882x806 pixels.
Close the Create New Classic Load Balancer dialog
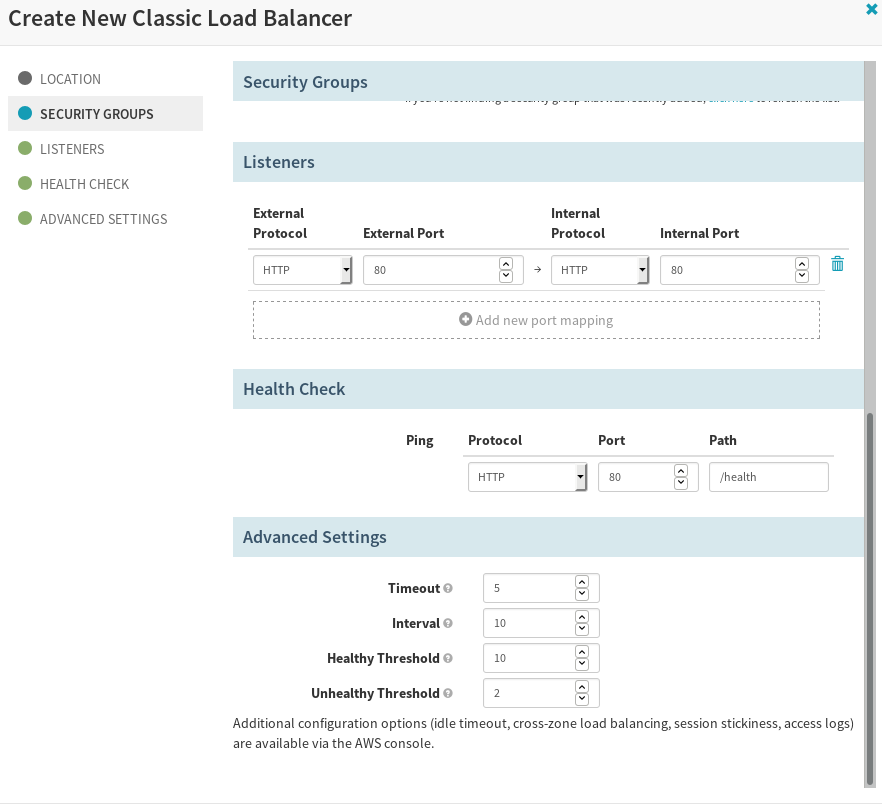[872, 9]
